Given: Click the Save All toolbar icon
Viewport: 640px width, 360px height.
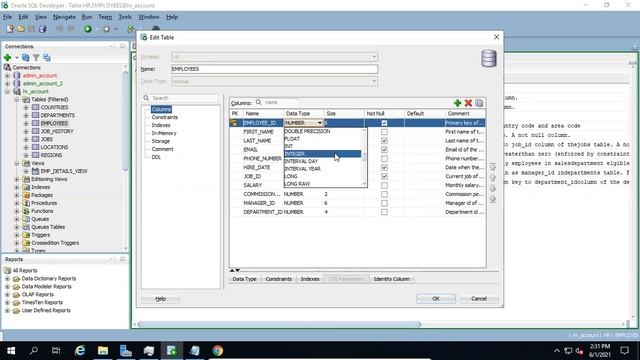Looking at the screenshot, I should click(42, 29).
